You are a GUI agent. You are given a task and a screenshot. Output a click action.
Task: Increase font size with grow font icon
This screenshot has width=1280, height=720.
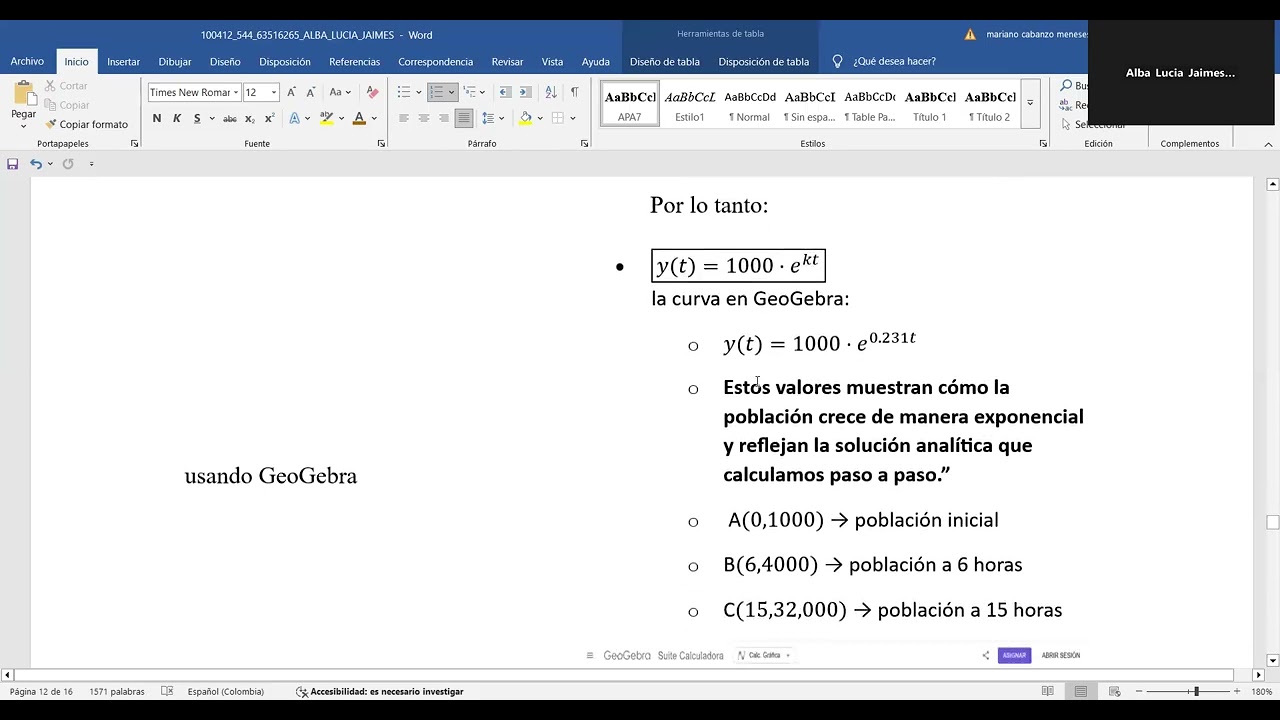click(x=291, y=92)
